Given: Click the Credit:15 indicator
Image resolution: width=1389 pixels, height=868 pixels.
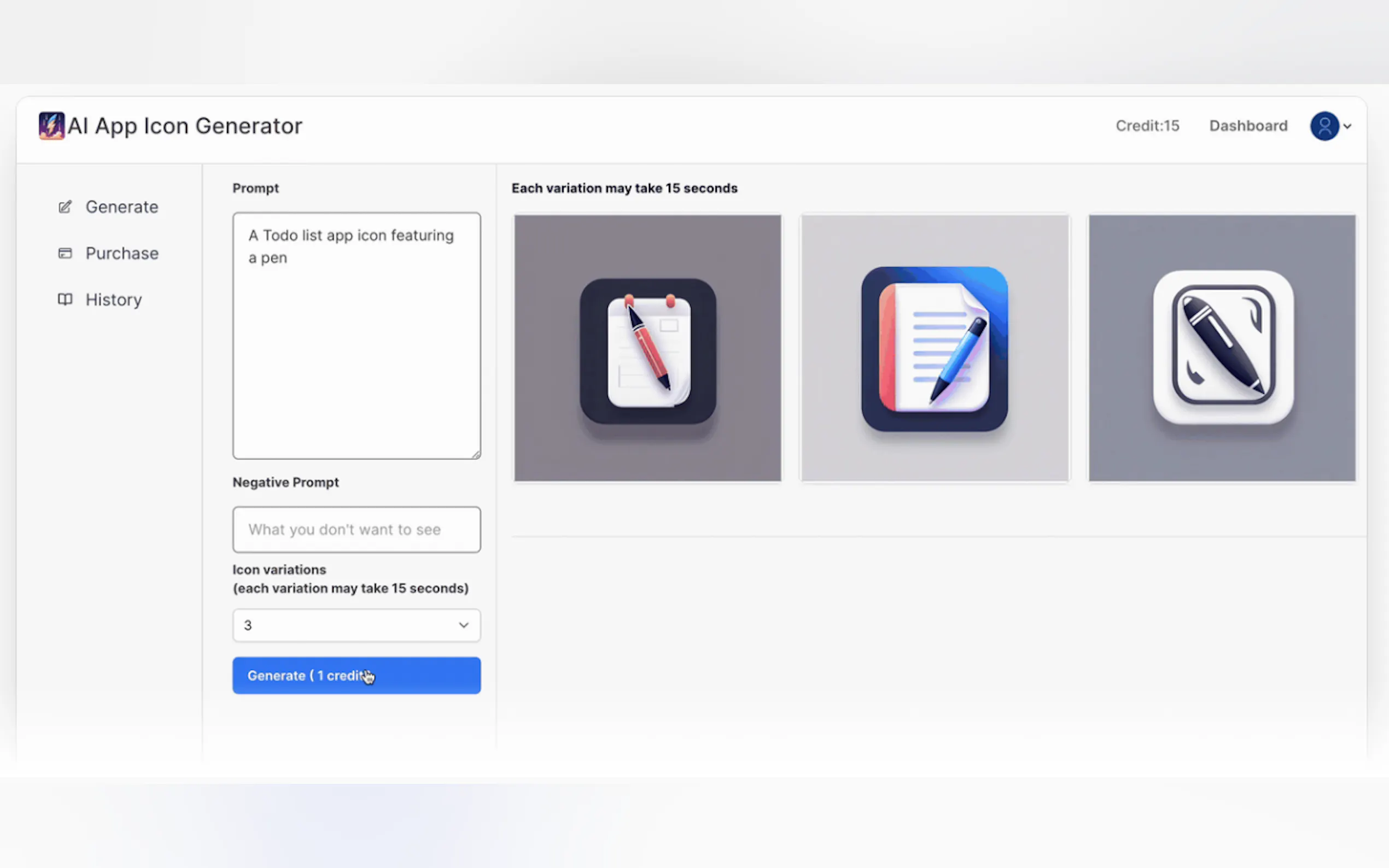Looking at the screenshot, I should (1147, 126).
